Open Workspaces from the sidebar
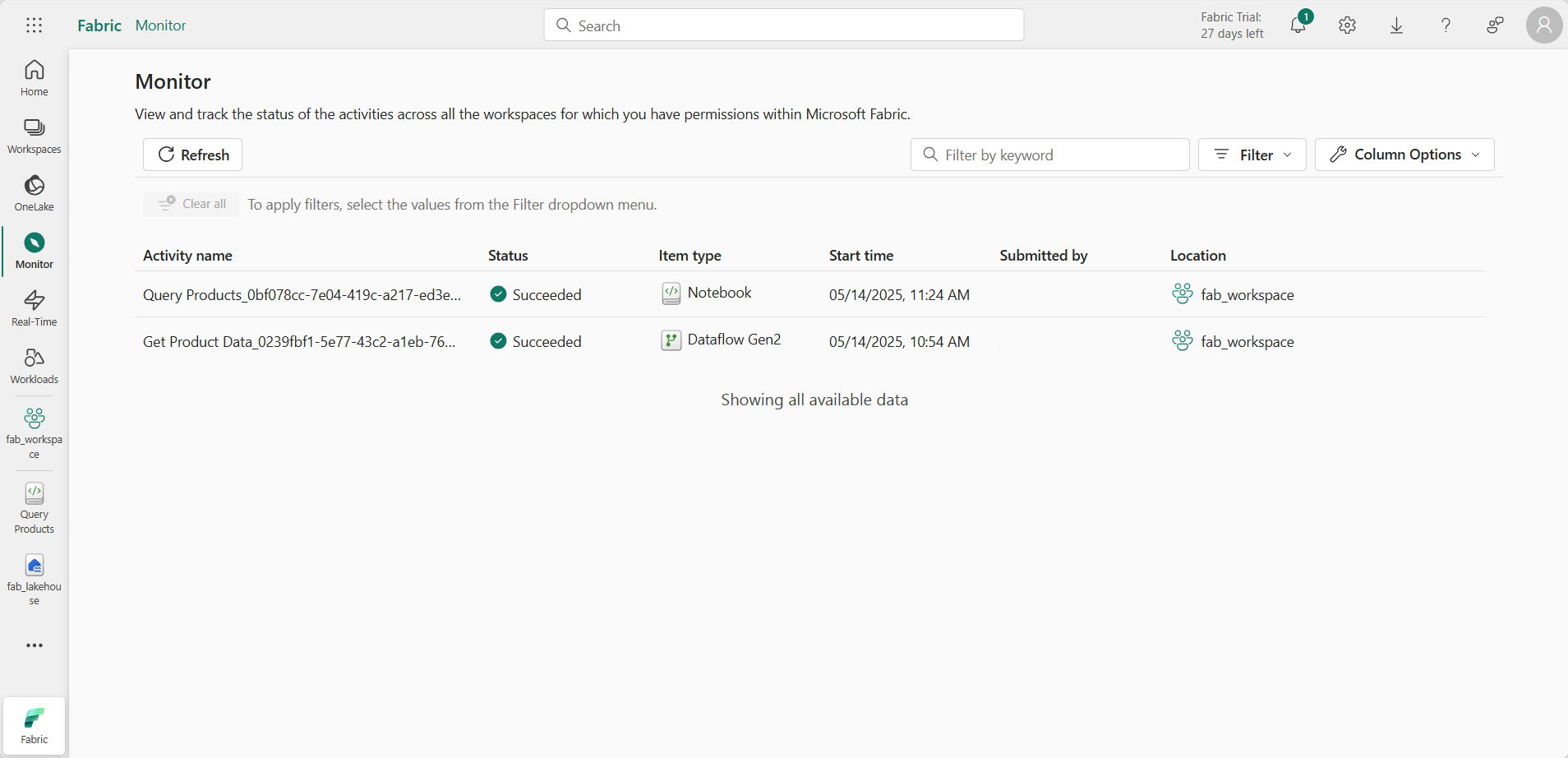The height and width of the screenshot is (758, 1568). point(35,136)
